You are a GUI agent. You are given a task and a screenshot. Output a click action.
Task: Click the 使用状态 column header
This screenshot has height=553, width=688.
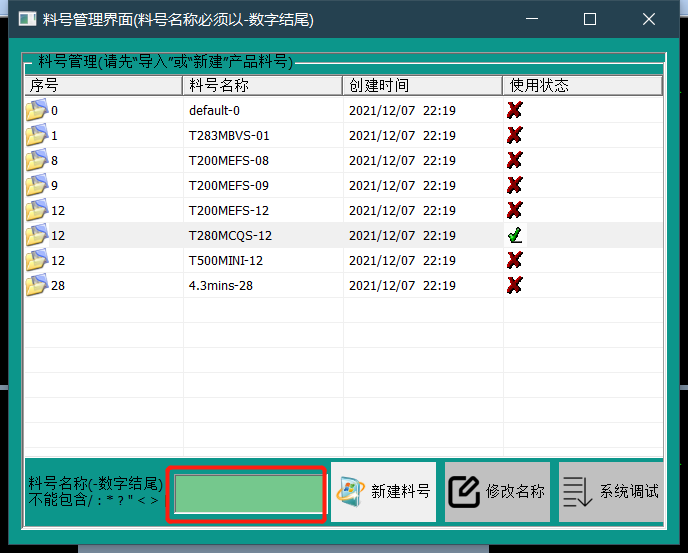point(582,86)
